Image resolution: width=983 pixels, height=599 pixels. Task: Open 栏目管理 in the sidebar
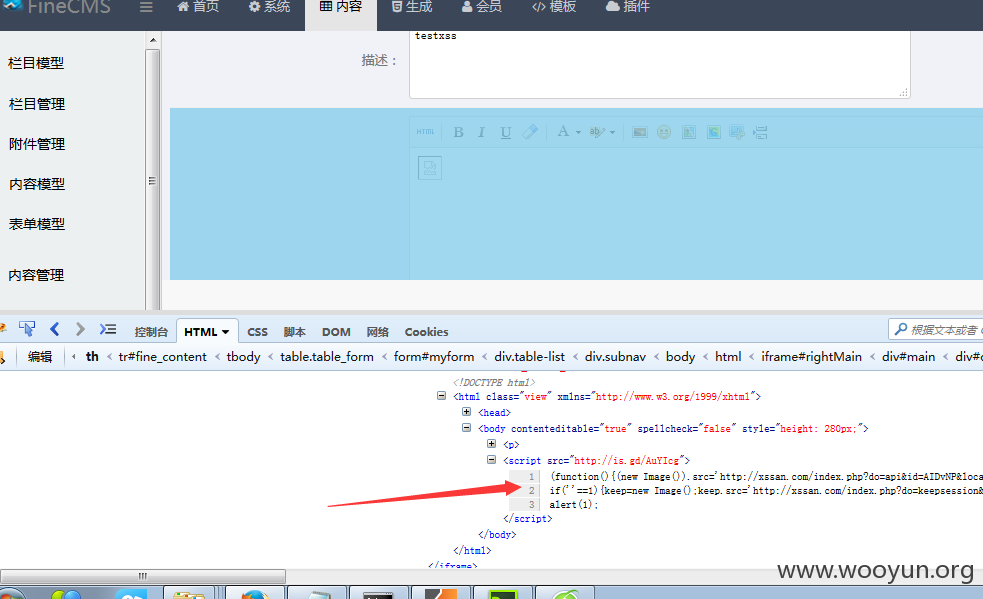click(37, 104)
